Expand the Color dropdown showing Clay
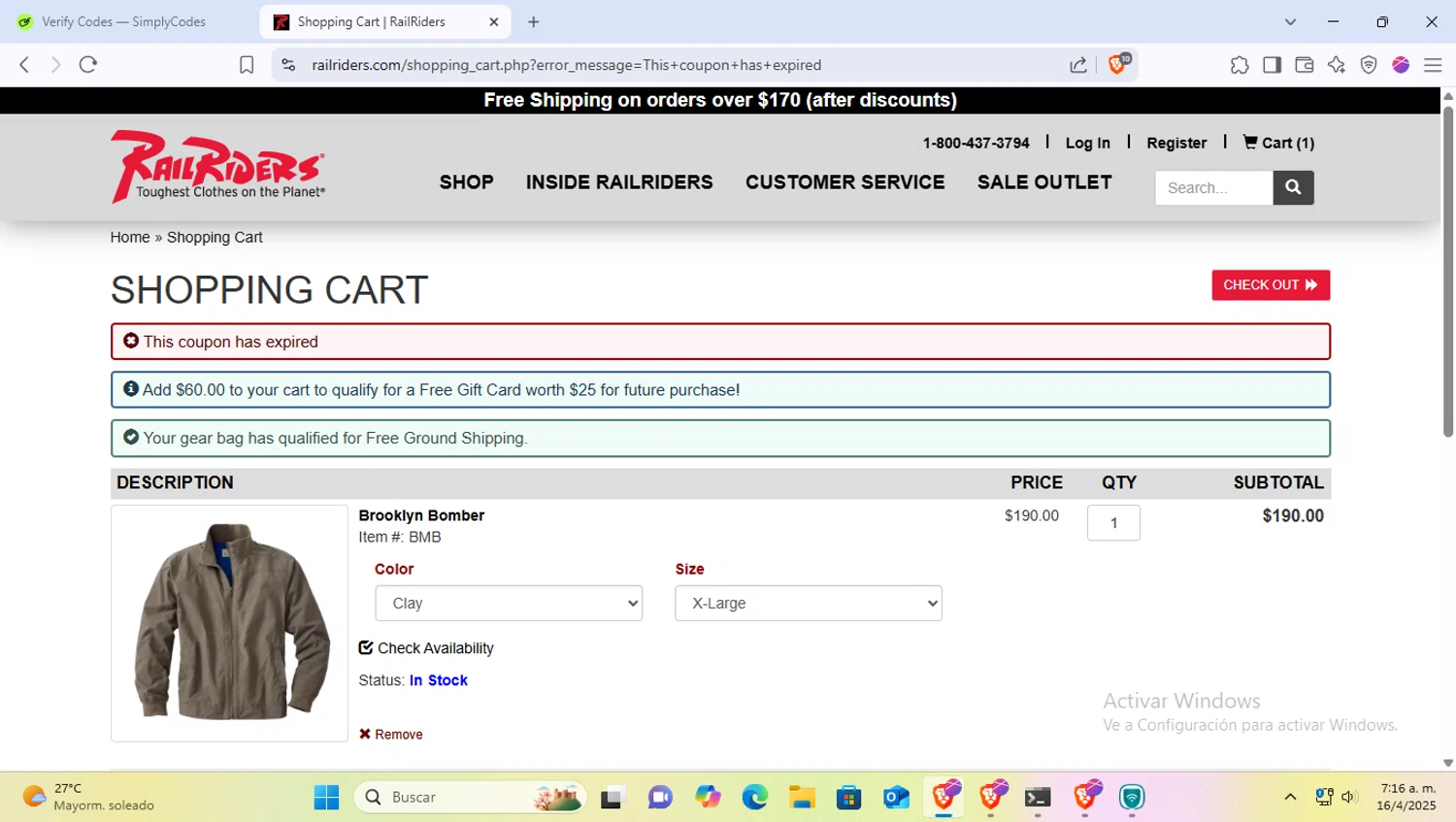1456x822 pixels. (509, 603)
